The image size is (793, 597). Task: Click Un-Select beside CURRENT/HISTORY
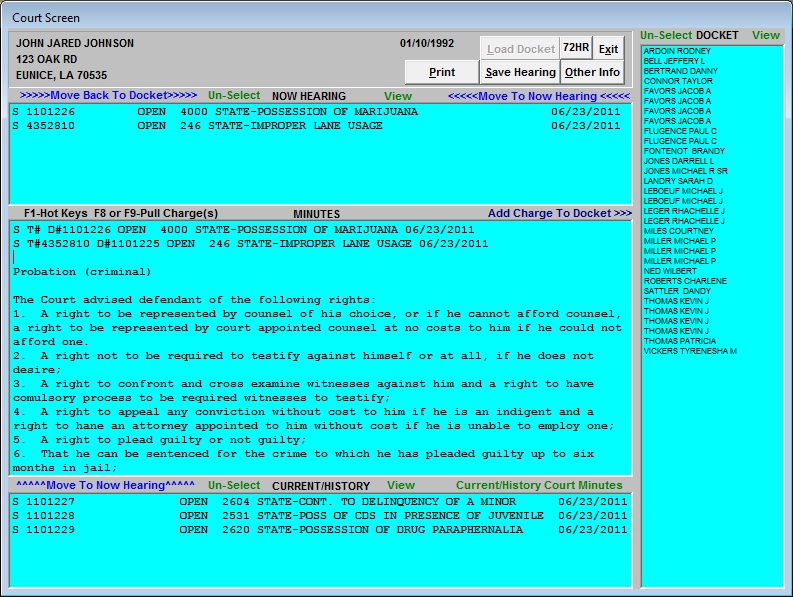tap(234, 485)
